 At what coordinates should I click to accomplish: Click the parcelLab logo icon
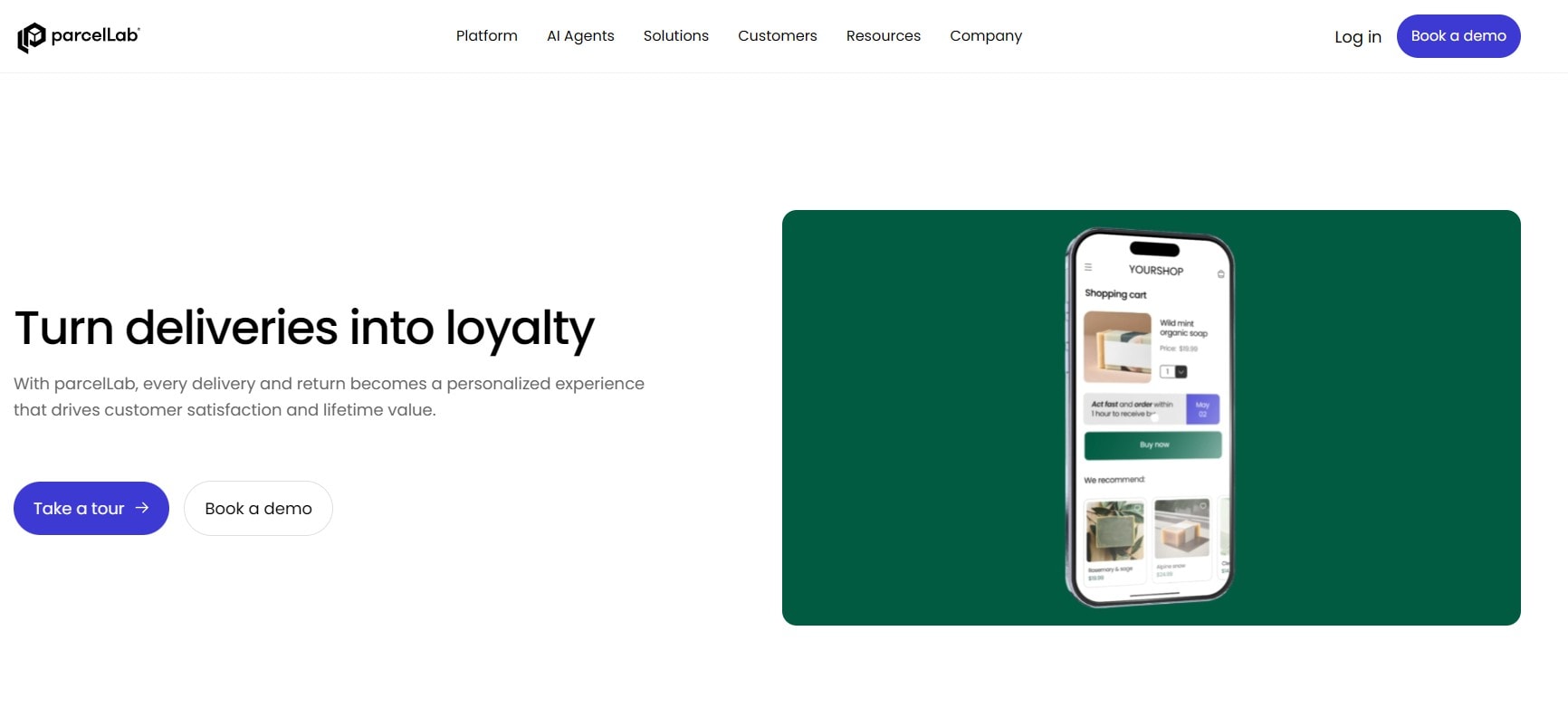pos(32,37)
